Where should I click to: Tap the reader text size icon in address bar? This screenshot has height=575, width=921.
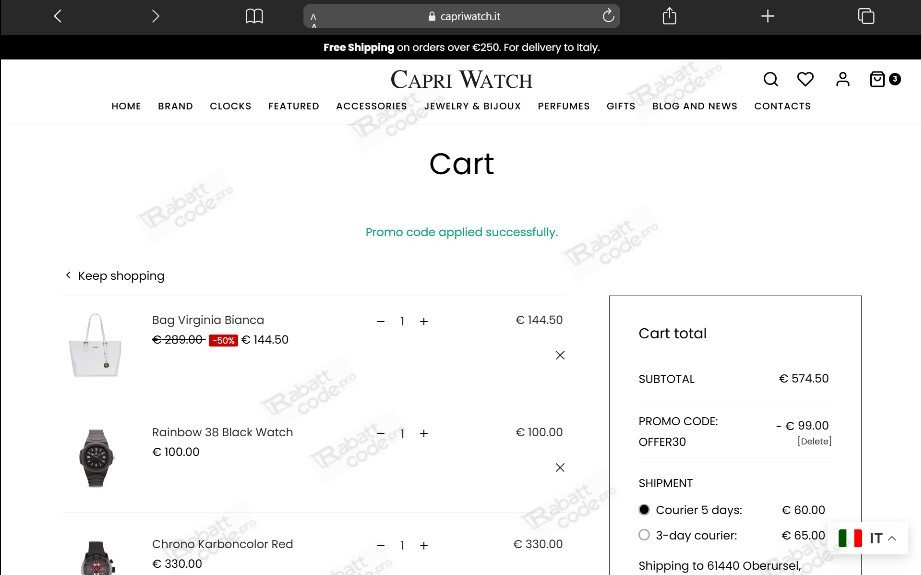click(314, 19)
